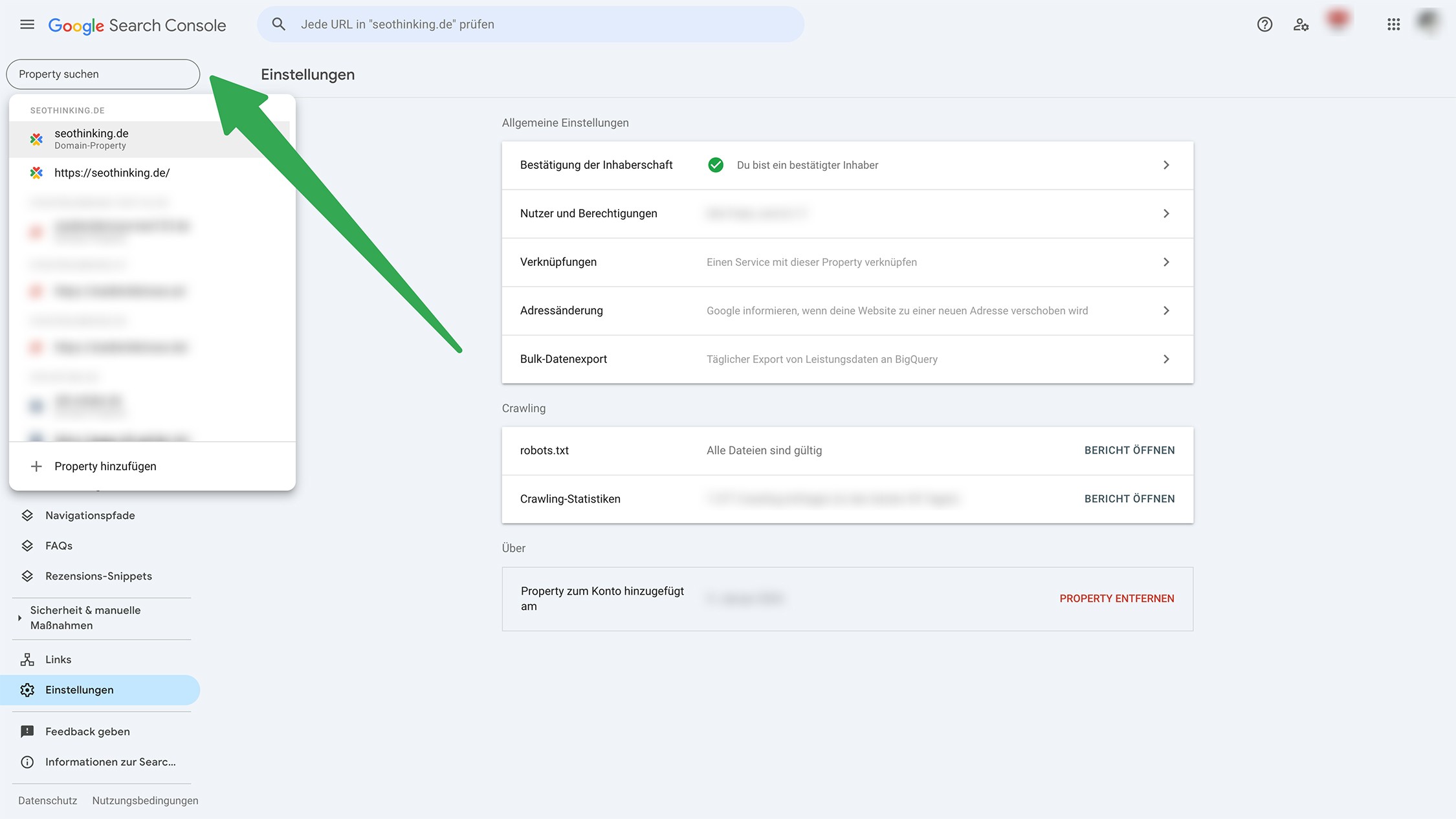Open Google apps grid launcher
This screenshot has height=819, width=1456.
(x=1393, y=25)
